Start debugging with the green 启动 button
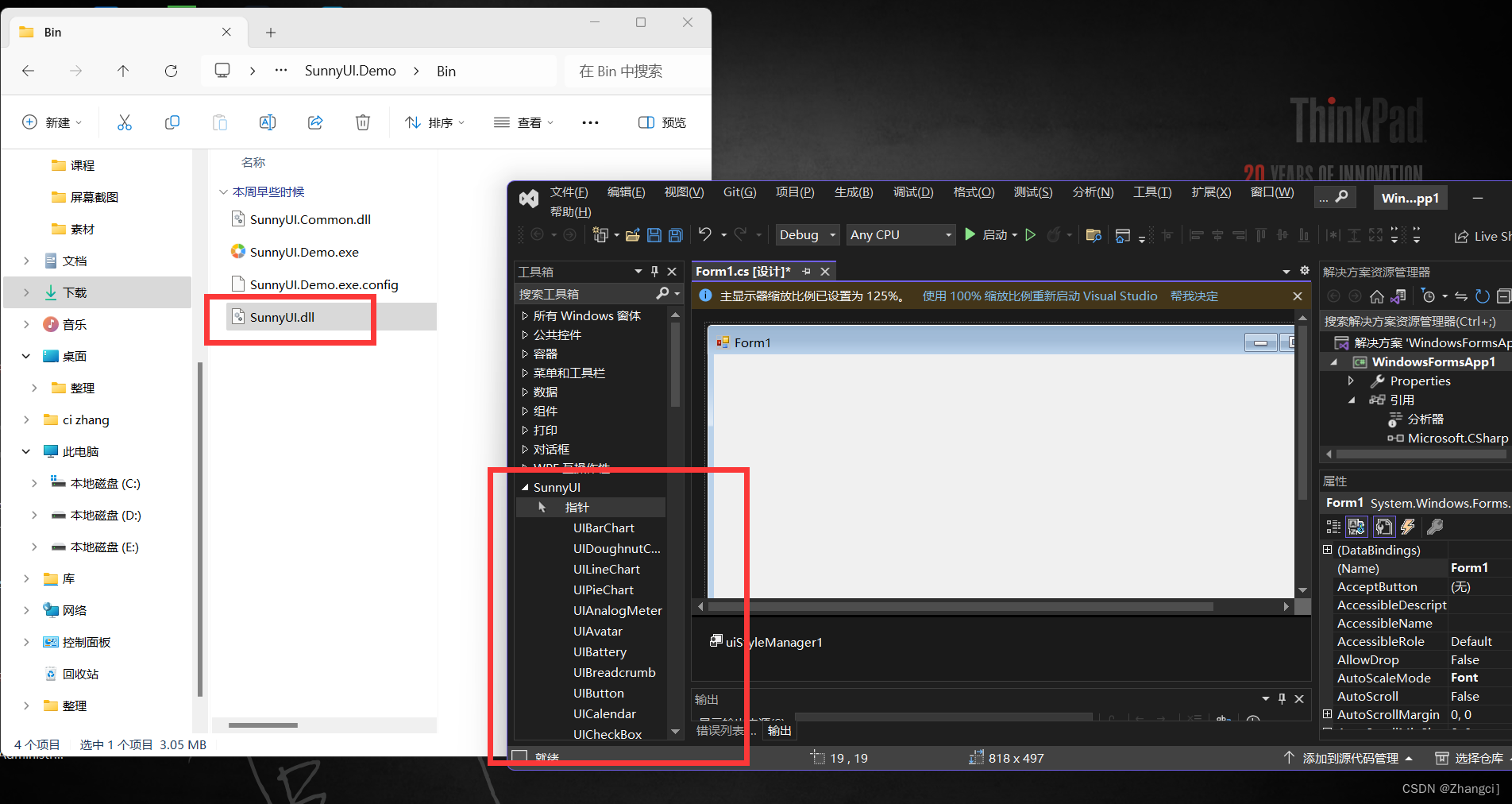The height and width of the screenshot is (804, 1512). [x=990, y=234]
